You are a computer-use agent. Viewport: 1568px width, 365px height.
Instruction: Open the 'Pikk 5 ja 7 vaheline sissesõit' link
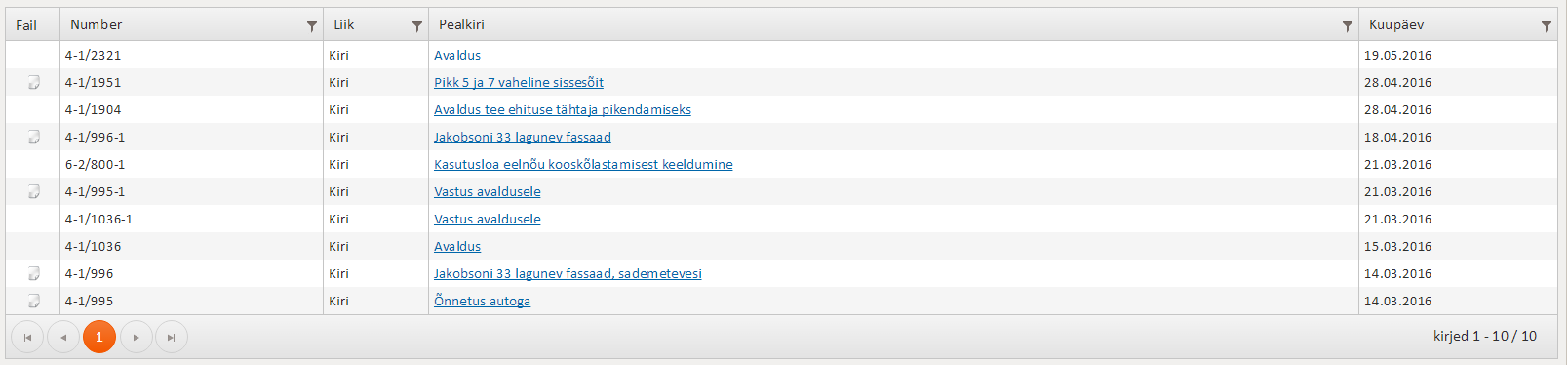click(x=519, y=82)
